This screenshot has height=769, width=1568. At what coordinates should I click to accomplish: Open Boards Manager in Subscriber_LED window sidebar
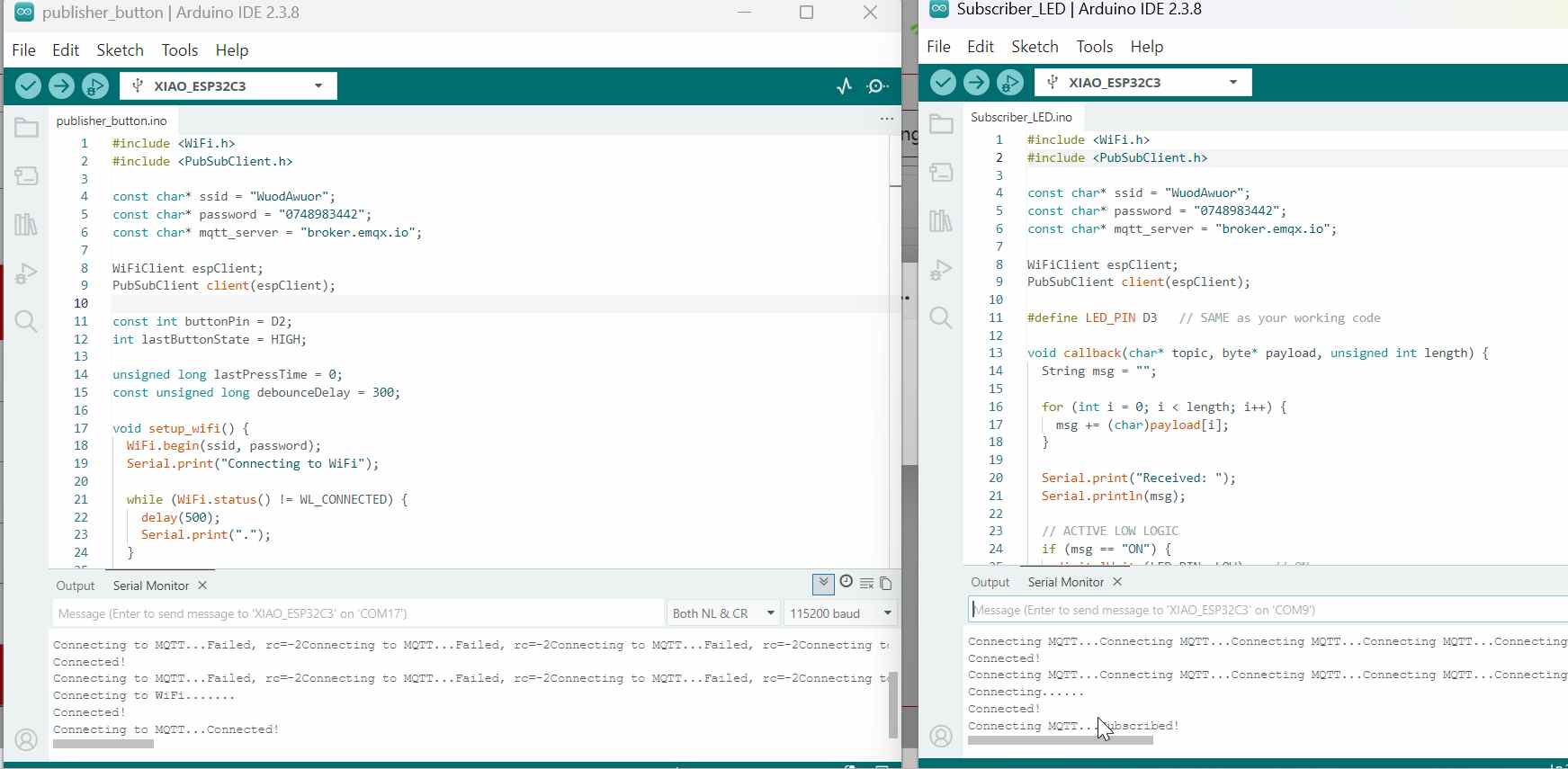click(941, 172)
